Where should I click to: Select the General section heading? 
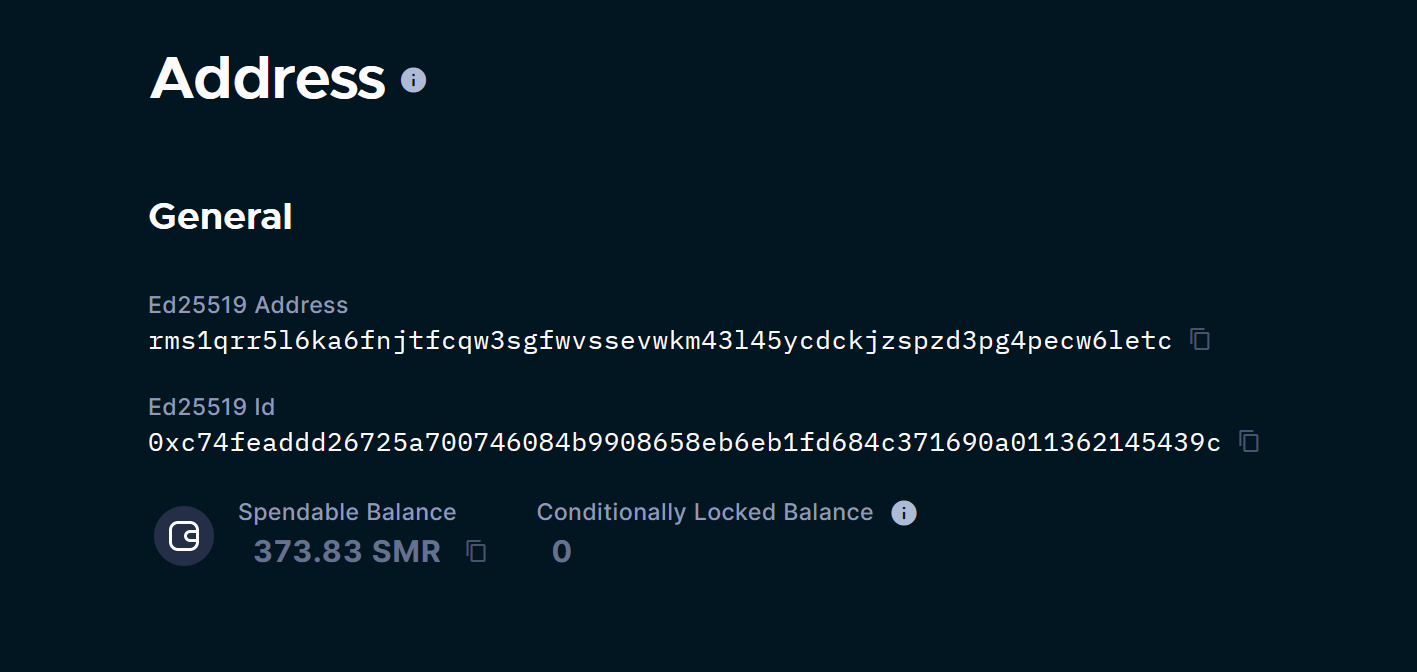tap(220, 216)
